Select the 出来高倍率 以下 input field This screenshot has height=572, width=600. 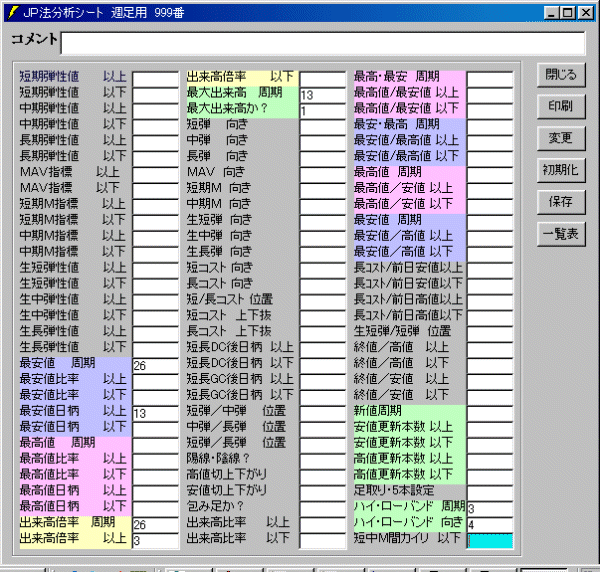pyautogui.click(x=323, y=79)
